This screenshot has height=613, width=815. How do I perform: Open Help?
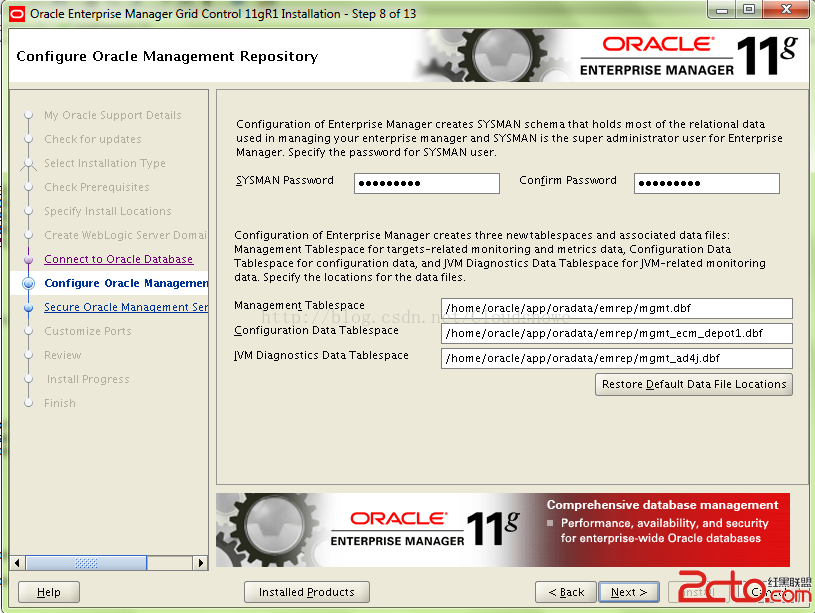click(x=49, y=592)
